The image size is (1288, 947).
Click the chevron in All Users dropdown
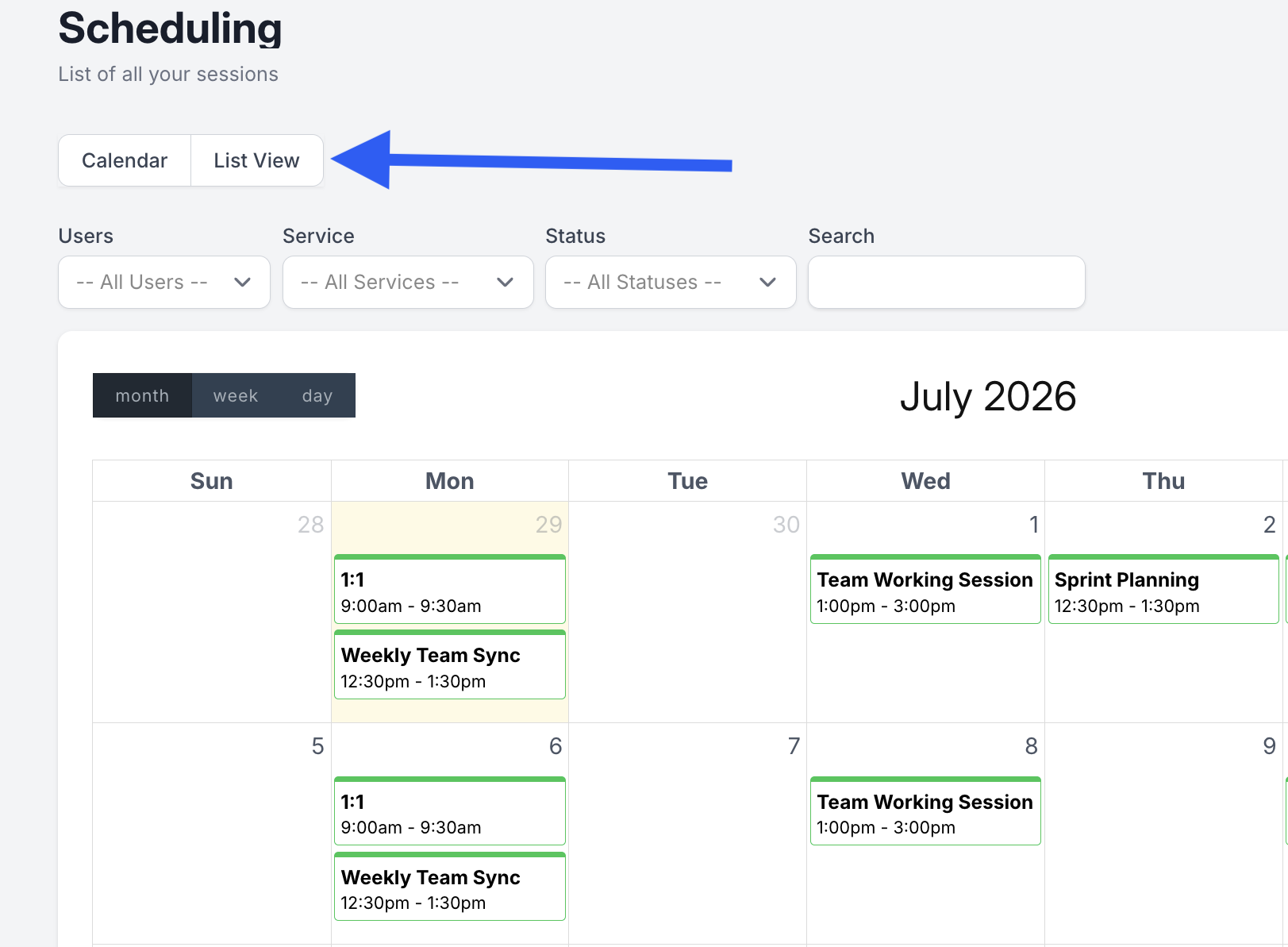243,282
